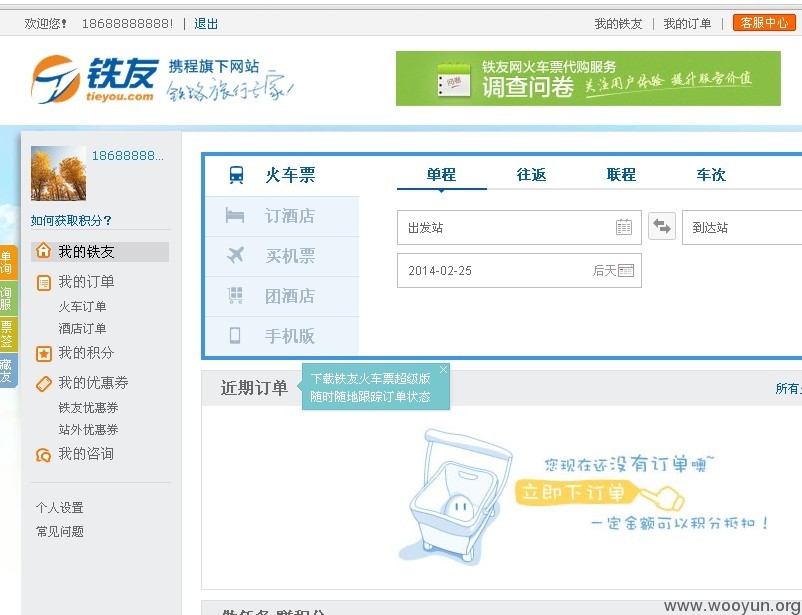Click the order list icon beside 我的订单
Image resolution: width=802 pixels, height=615 pixels.
tap(44, 282)
